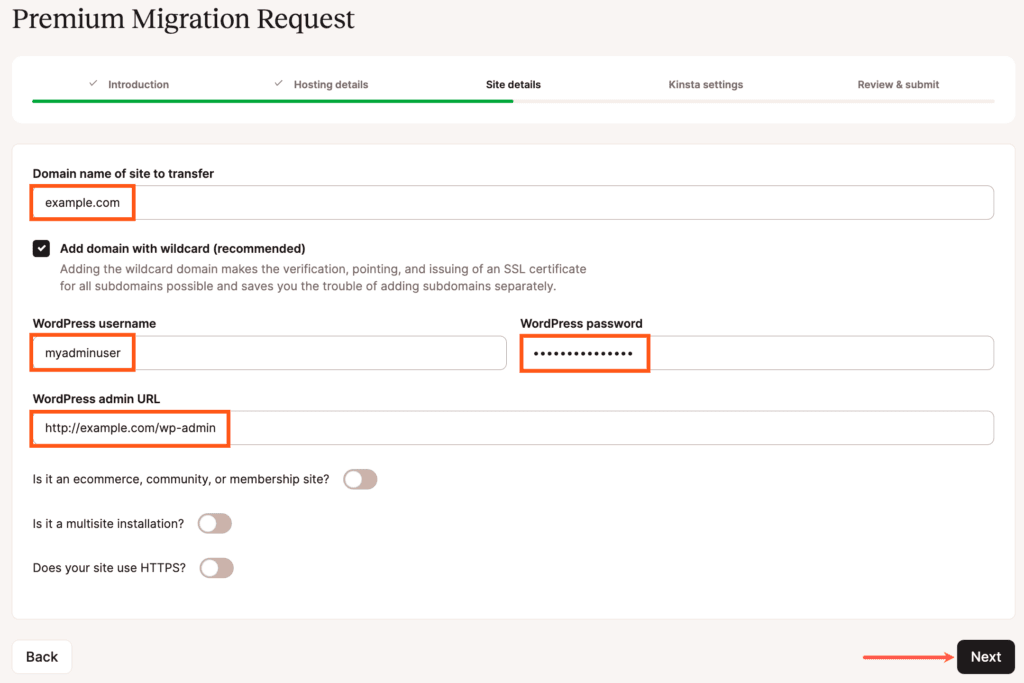1024x683 pixels.
Task: Go to the Introduction step
Action: click(x=138, y=85)
